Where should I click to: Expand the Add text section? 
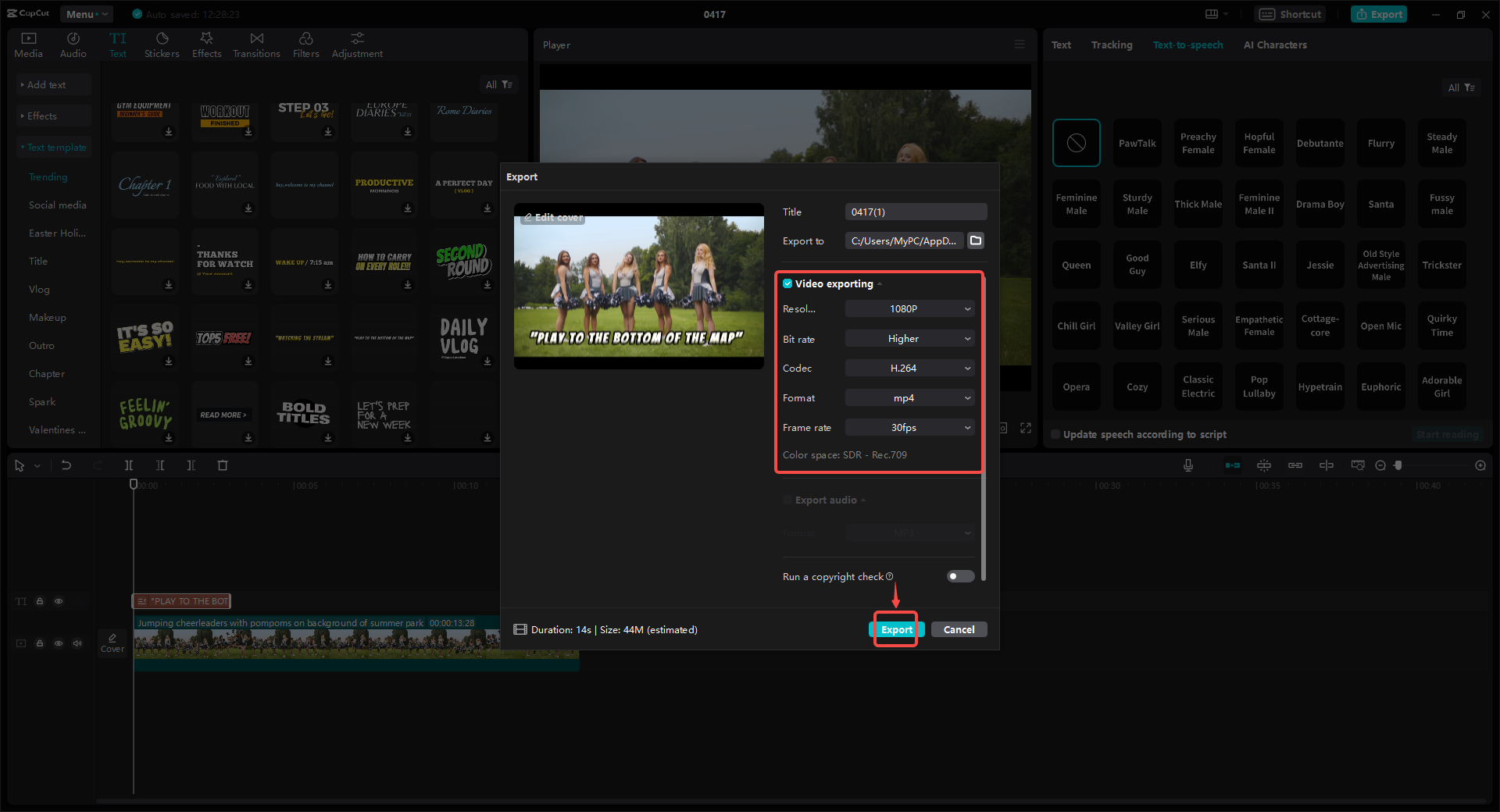pos(53,84)
